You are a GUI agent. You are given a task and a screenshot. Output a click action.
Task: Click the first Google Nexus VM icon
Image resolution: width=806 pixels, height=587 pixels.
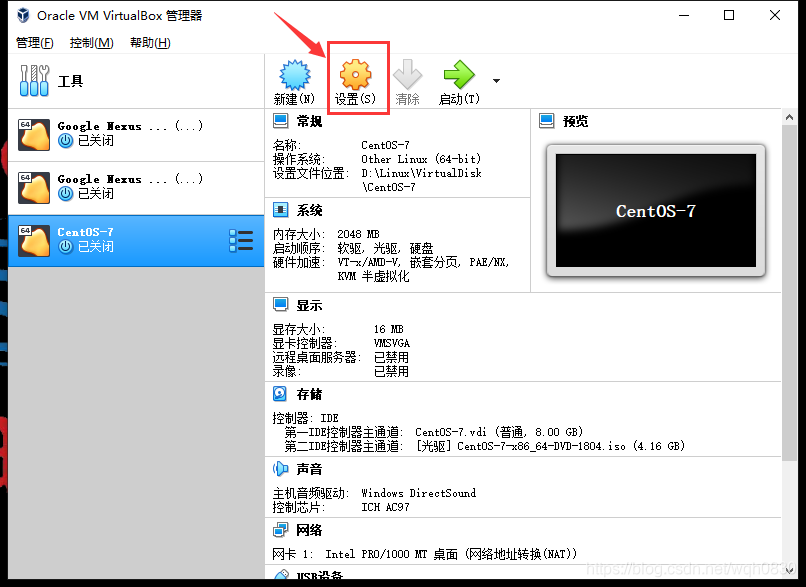tap(34, 135)
